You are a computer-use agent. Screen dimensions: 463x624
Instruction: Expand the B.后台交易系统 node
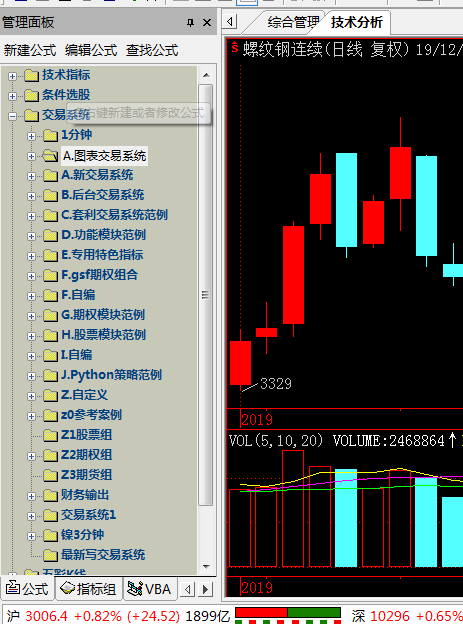pos(31,196)
